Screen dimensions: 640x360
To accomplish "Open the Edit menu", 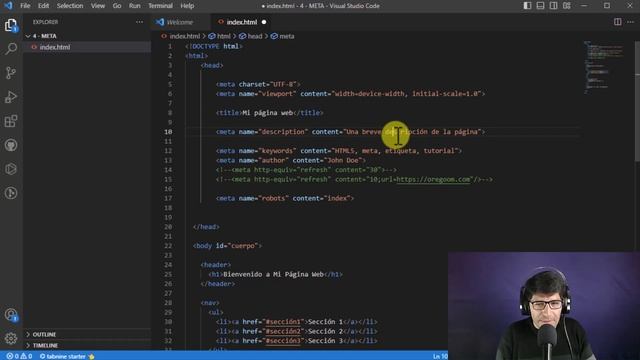I will click(43, 6).
